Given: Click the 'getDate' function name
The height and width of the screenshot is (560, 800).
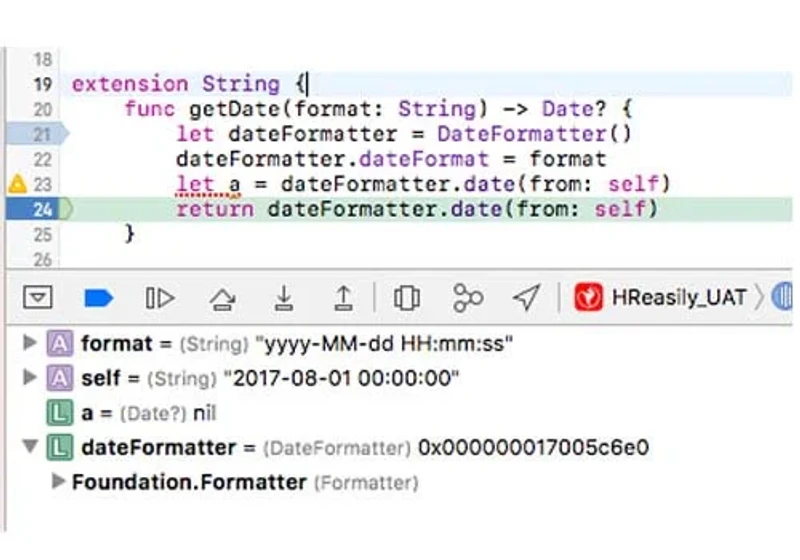Looking at the screenshot, I should point(234,109).
